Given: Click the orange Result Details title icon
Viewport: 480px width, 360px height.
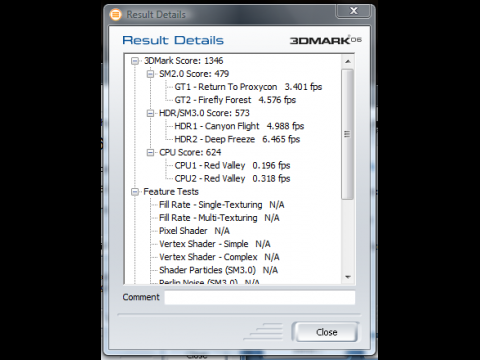Looking at the screenshot, I should point(116,15).
